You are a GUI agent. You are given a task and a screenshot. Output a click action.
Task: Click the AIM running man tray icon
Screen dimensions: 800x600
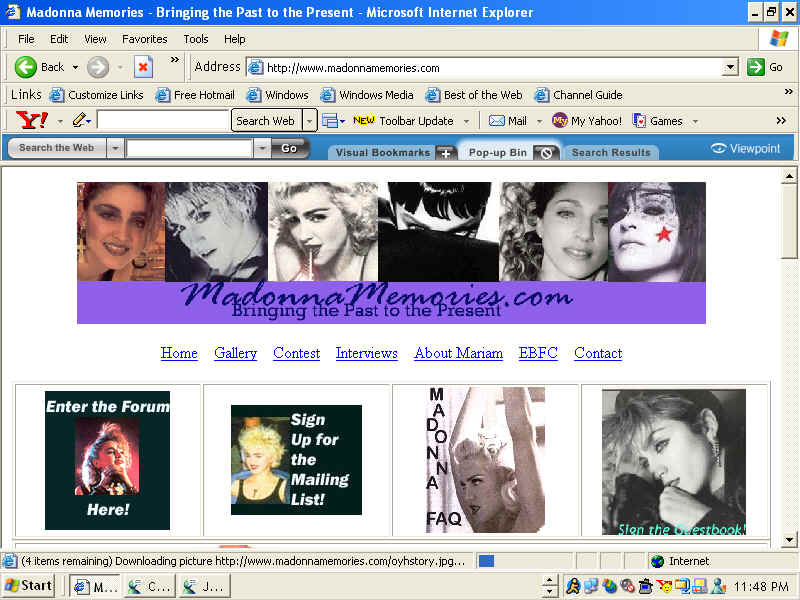(573, 586)
